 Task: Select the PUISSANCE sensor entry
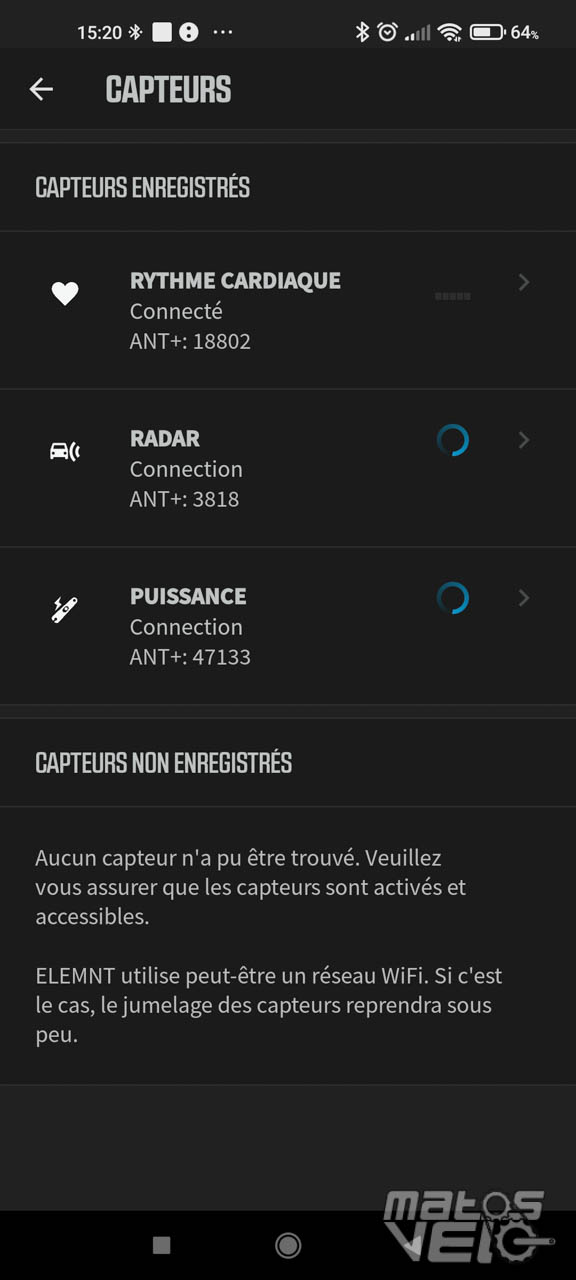click(x=288, y=626)
